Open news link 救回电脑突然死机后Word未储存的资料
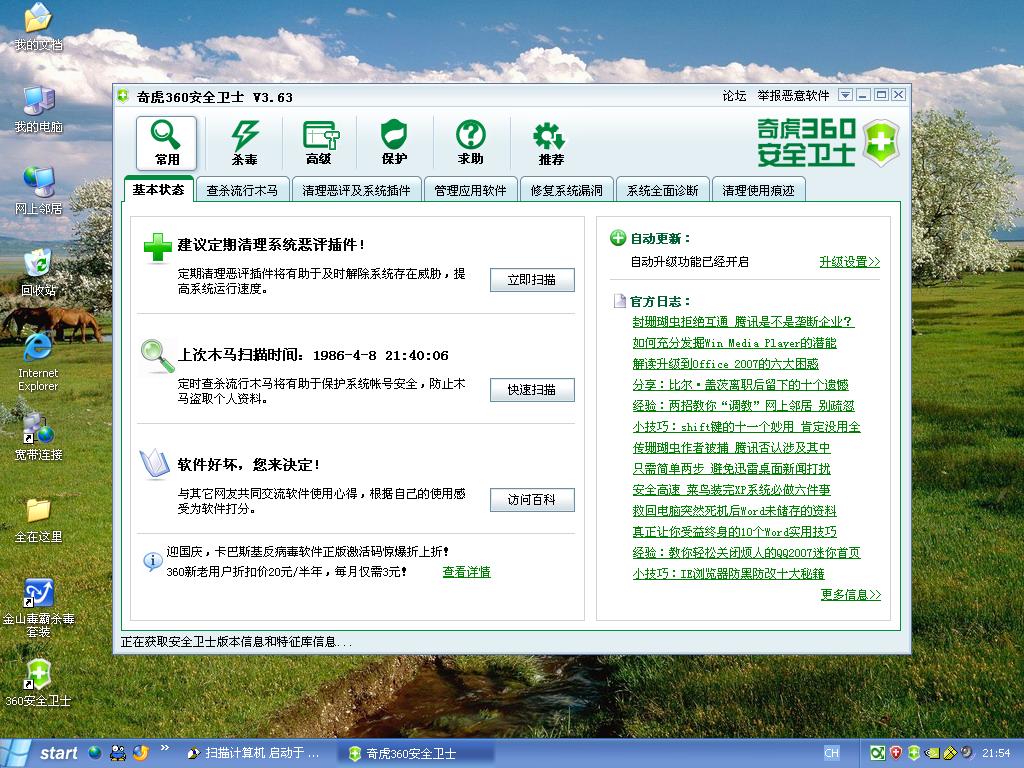1024x768 pixels. point(734,511)
